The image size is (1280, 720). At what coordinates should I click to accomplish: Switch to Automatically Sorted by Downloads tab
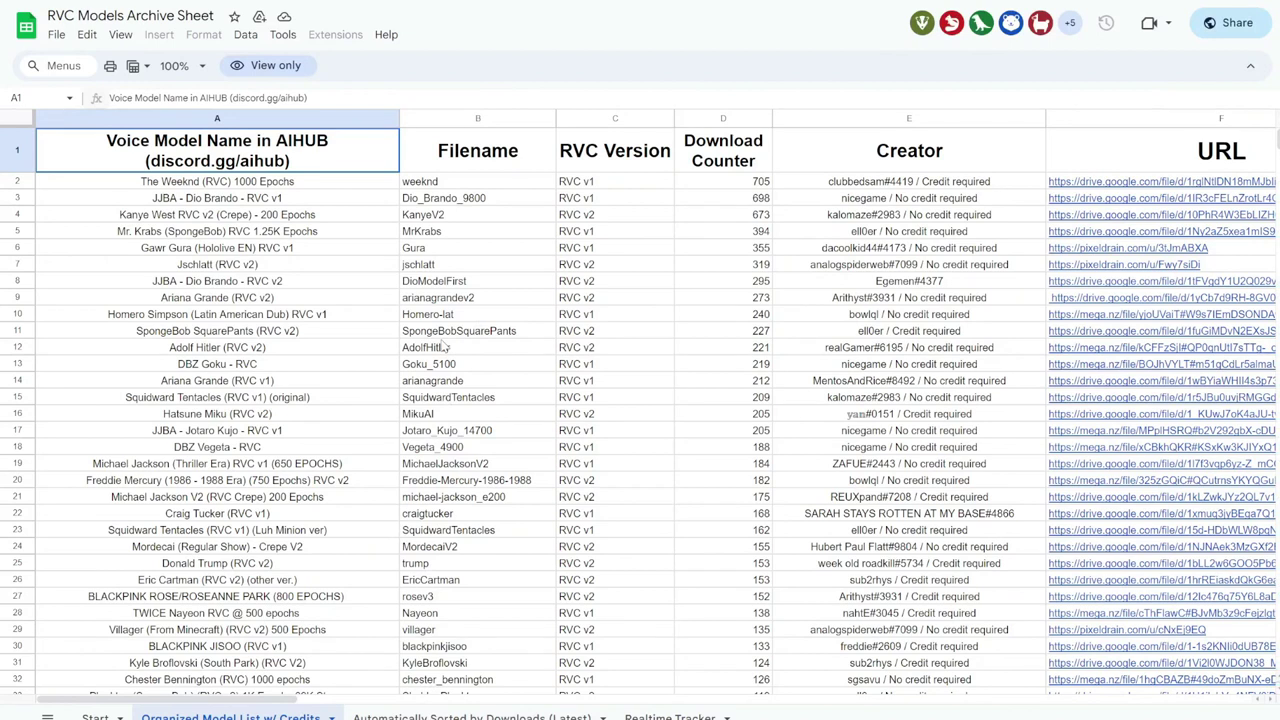point(472,716)
